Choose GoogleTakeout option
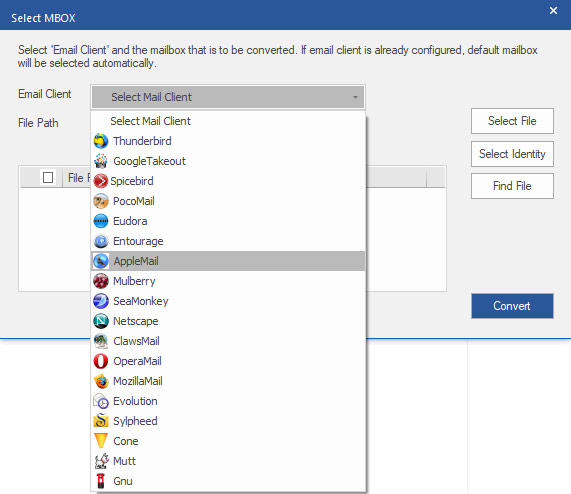 click(228, 161)
